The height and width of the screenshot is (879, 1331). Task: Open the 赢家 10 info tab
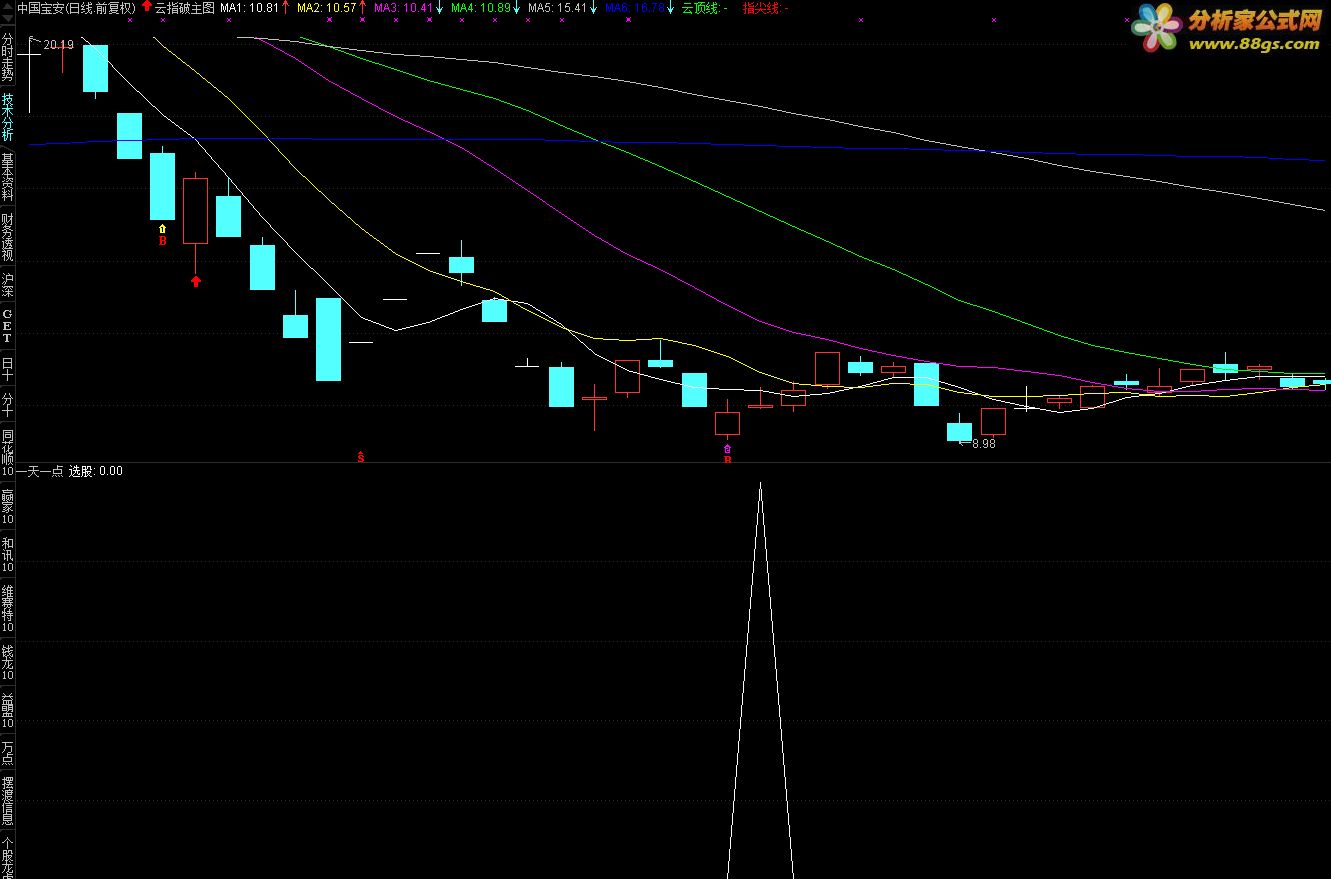(8, 507)
